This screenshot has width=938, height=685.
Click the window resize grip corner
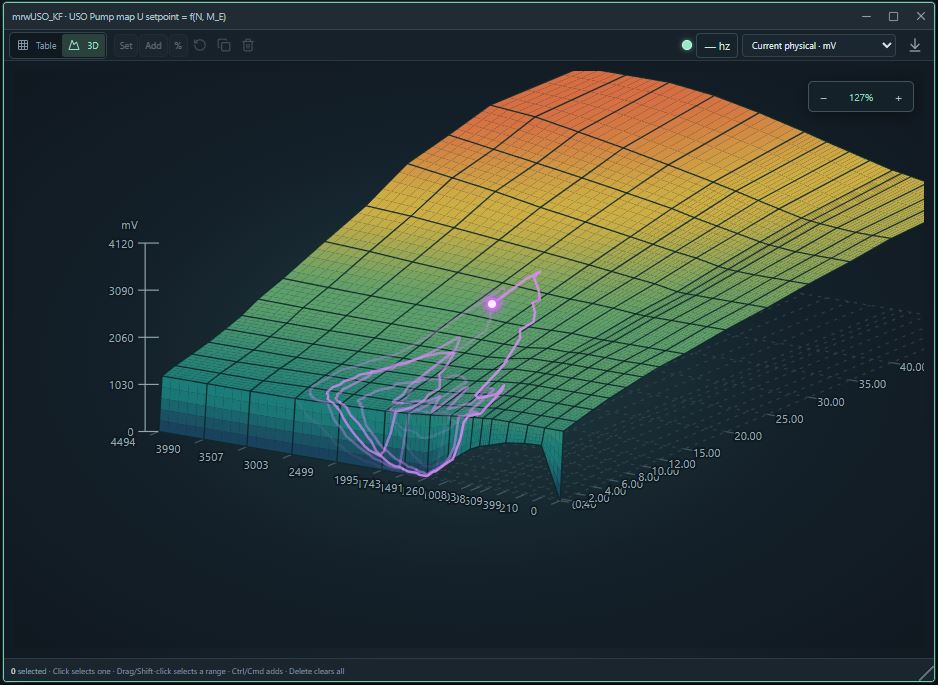coord(926,673)
